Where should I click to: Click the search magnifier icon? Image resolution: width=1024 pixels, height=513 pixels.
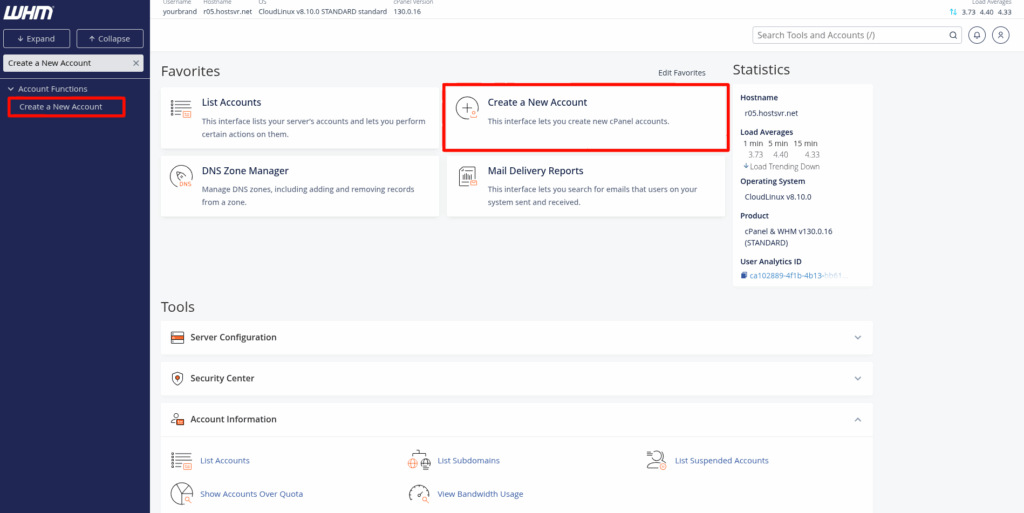click(x=953, y=35)
